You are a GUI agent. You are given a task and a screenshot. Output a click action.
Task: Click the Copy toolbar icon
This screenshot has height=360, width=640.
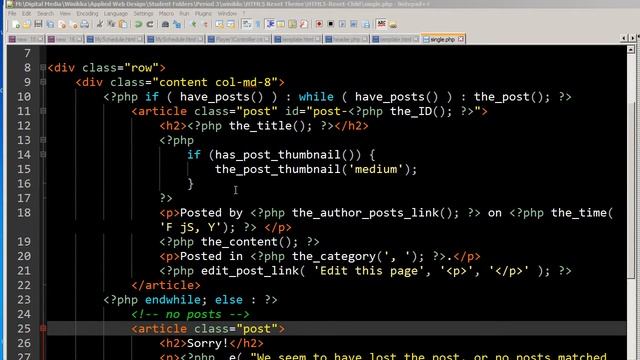[x=111, y=24]
